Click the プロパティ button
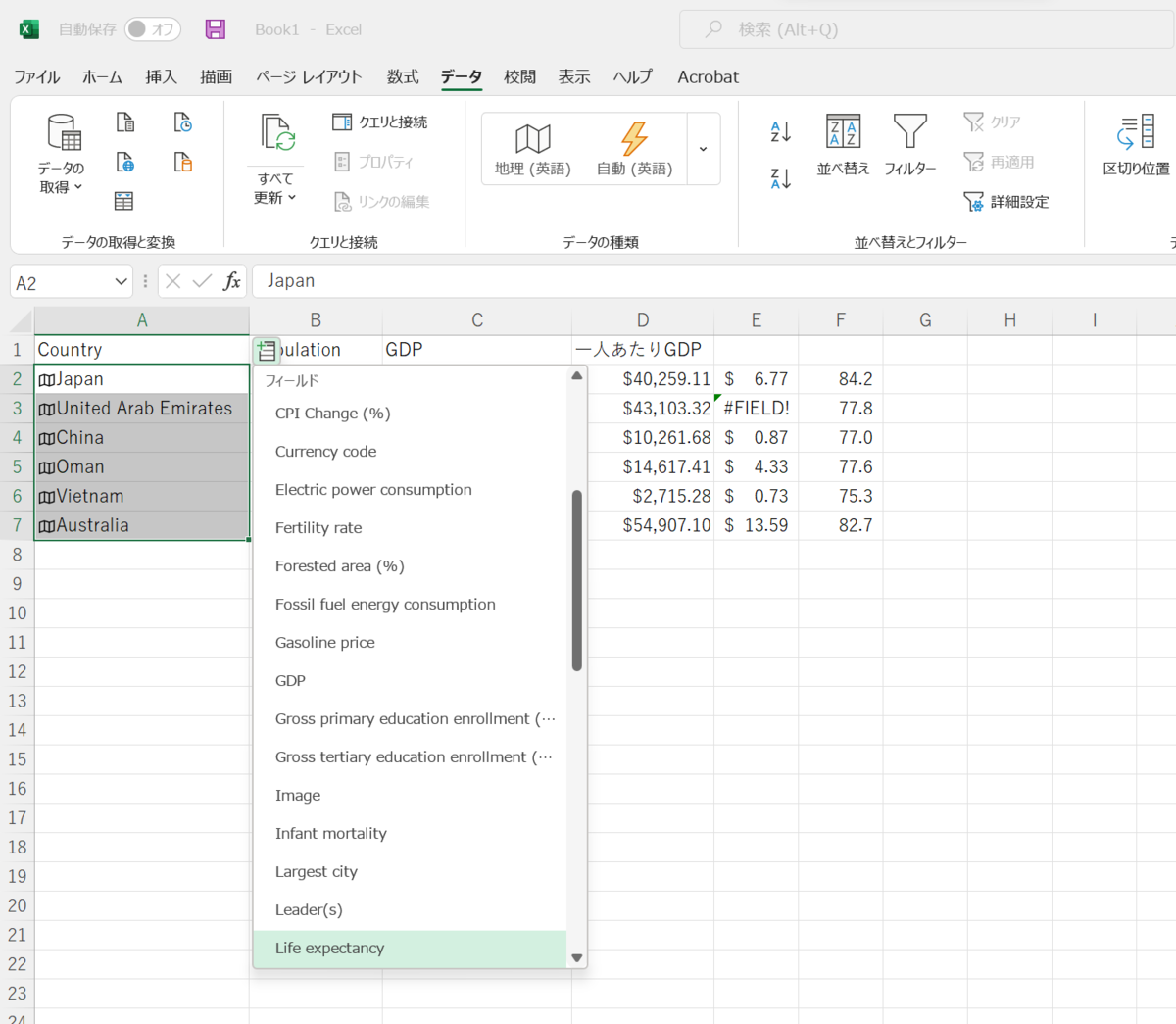 click(373, 162)
